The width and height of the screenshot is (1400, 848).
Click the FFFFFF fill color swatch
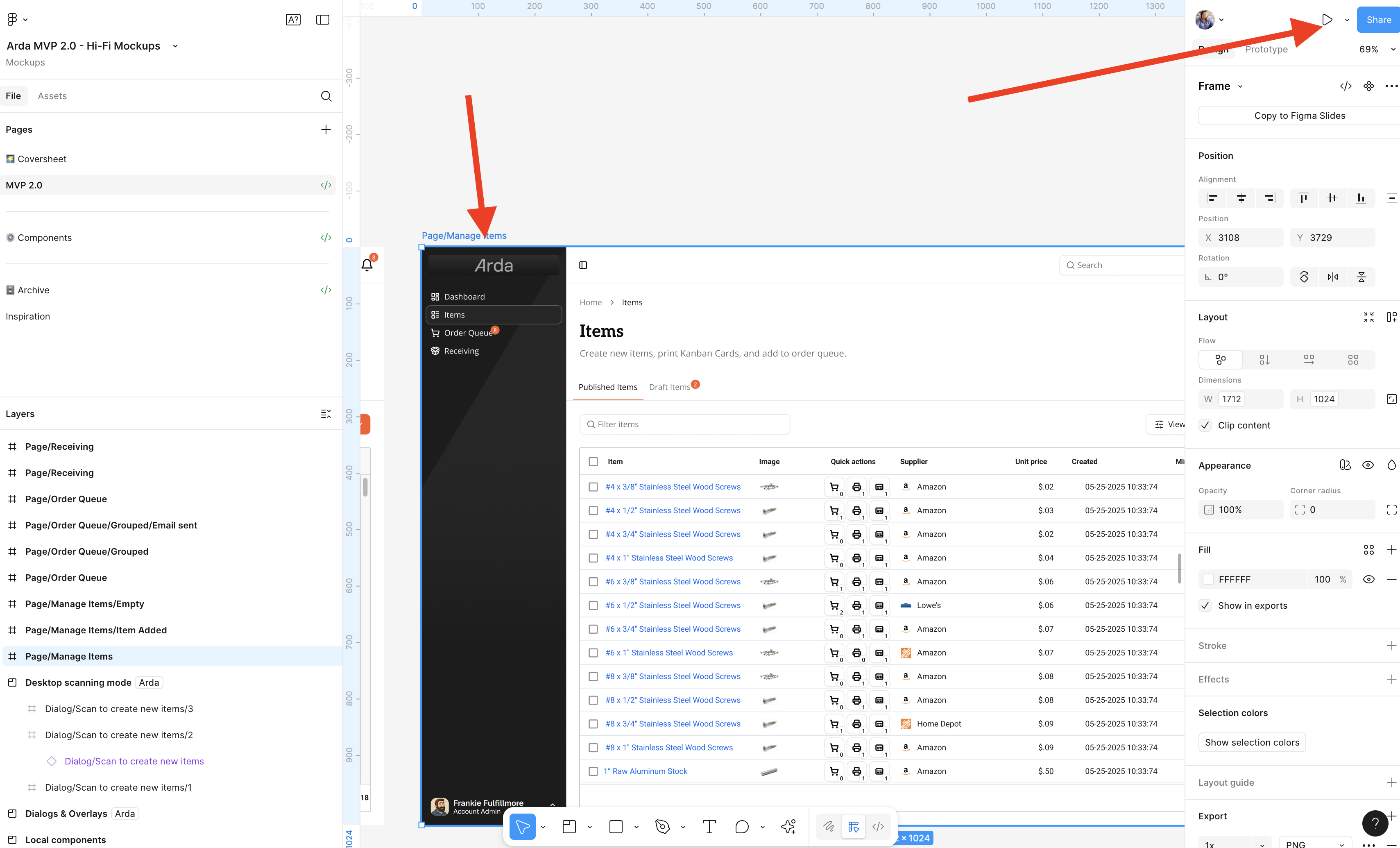click(1209, 579)
